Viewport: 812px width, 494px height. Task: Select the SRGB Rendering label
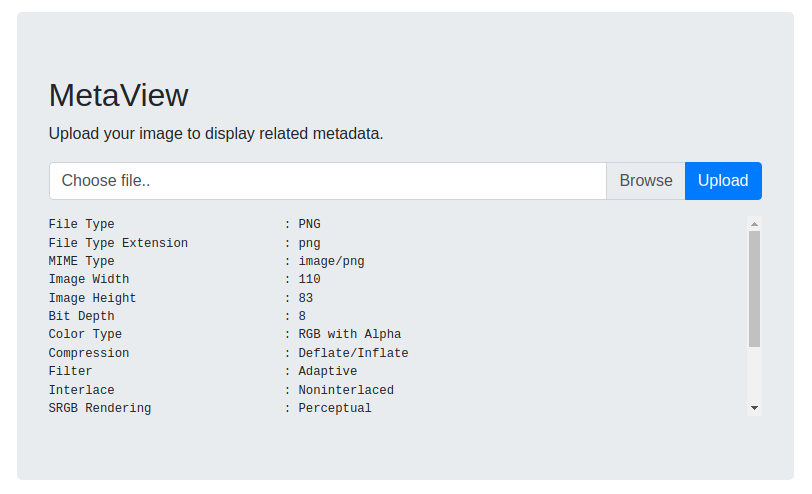click(100, 408)
